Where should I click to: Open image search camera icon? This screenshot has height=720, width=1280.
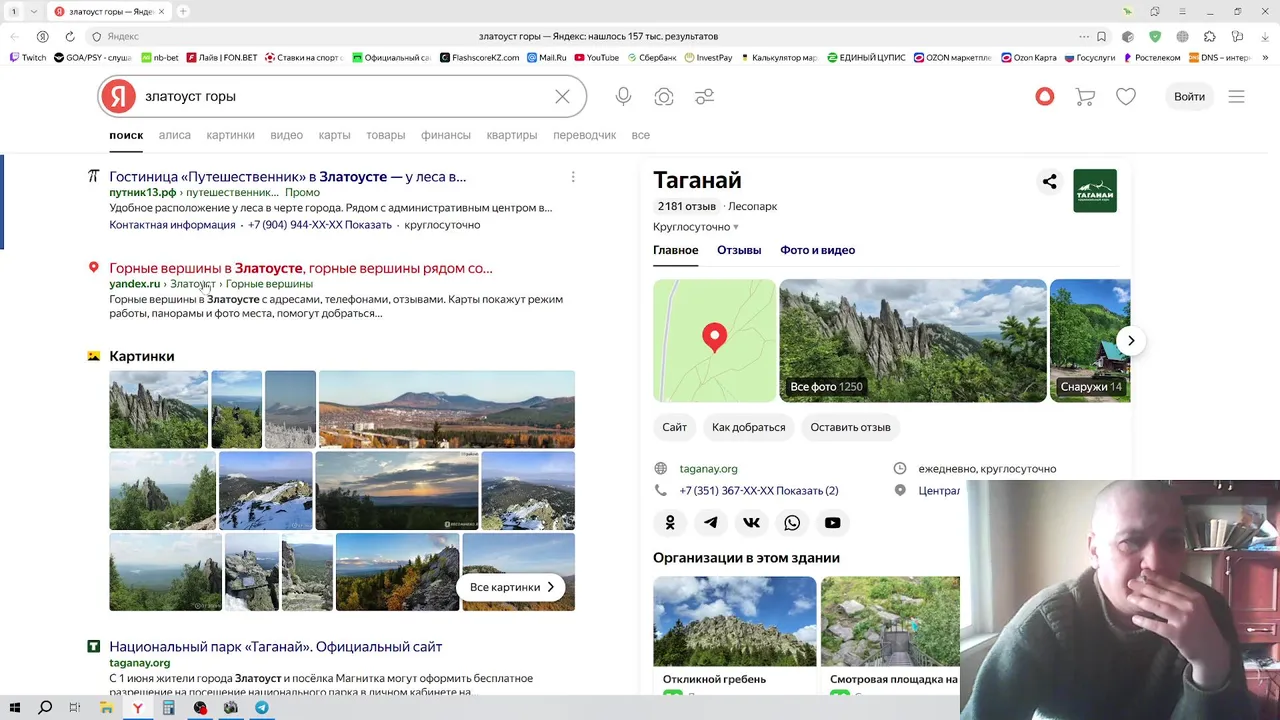[664, 96]
